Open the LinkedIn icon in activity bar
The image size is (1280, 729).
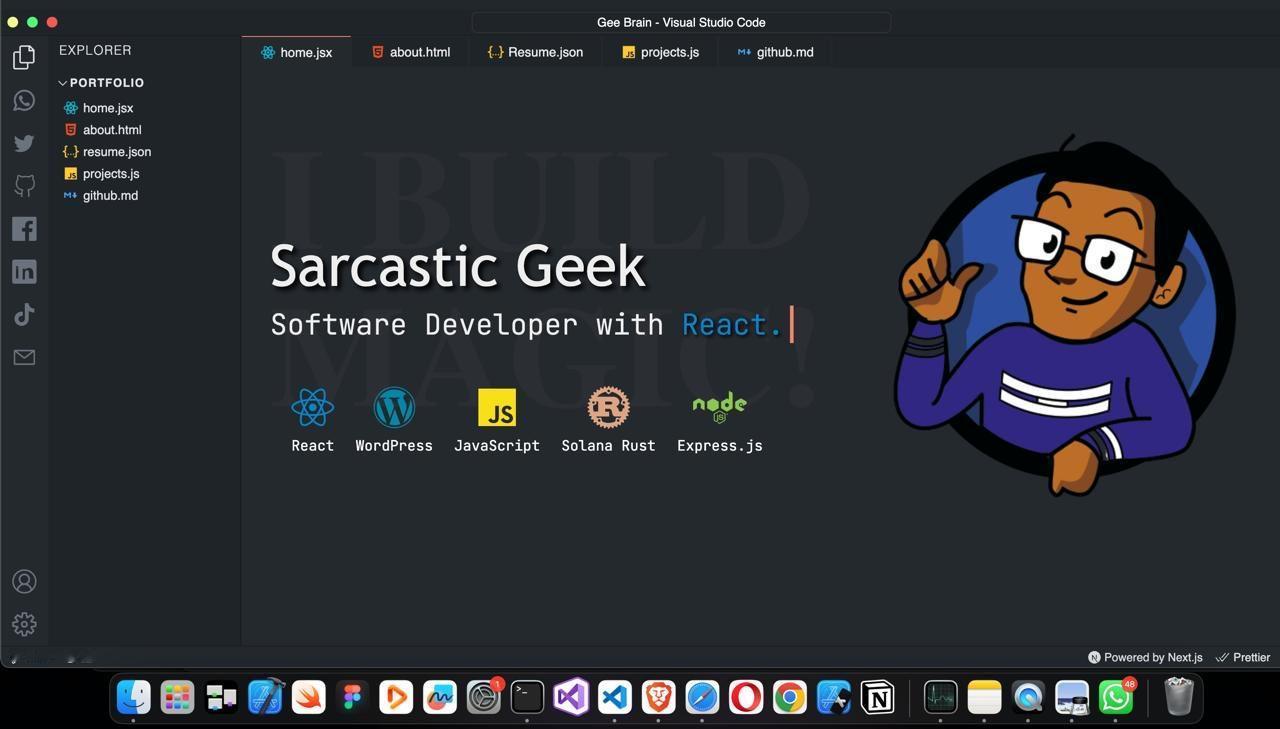click(x=24, y=272)
